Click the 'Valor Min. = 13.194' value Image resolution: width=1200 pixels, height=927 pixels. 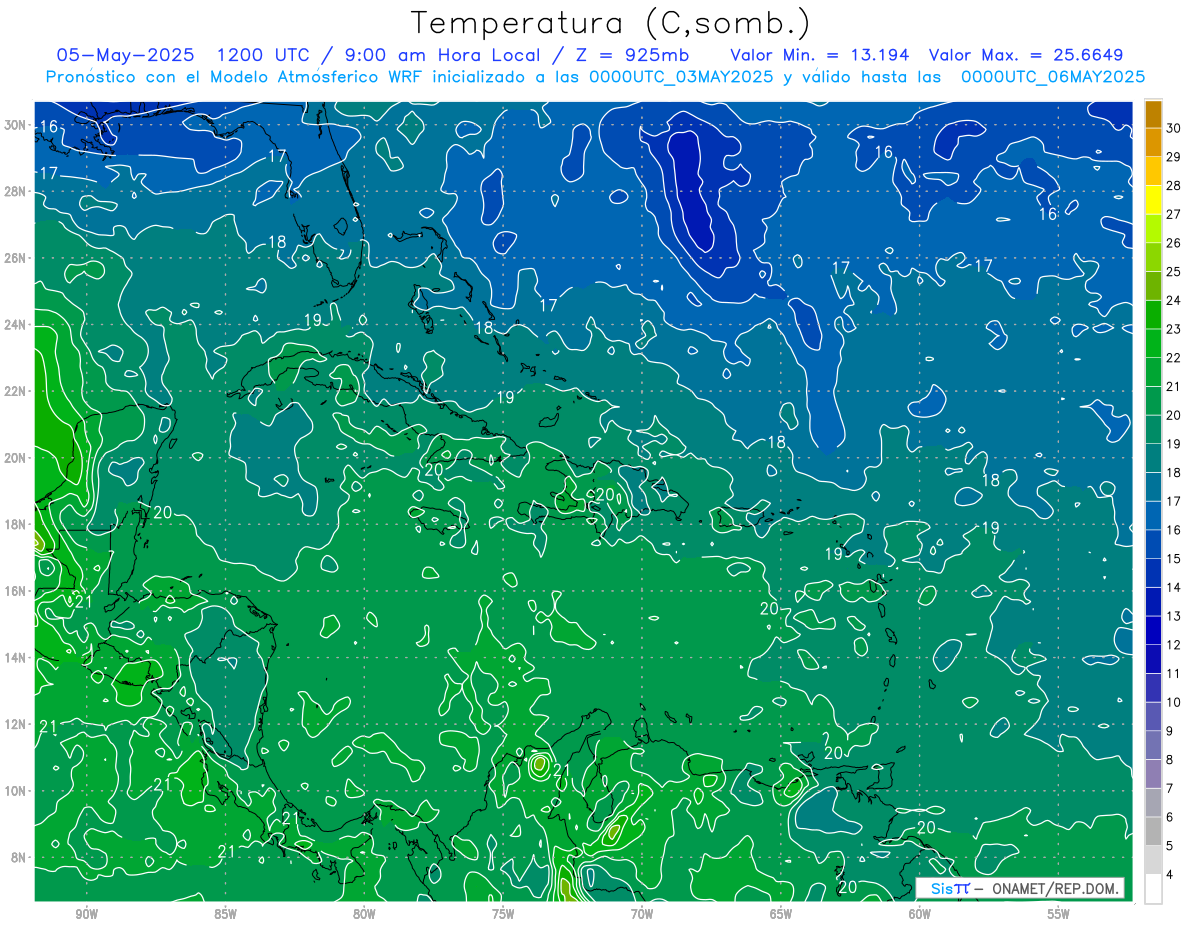pyautogui.click(x=820, y=55)
